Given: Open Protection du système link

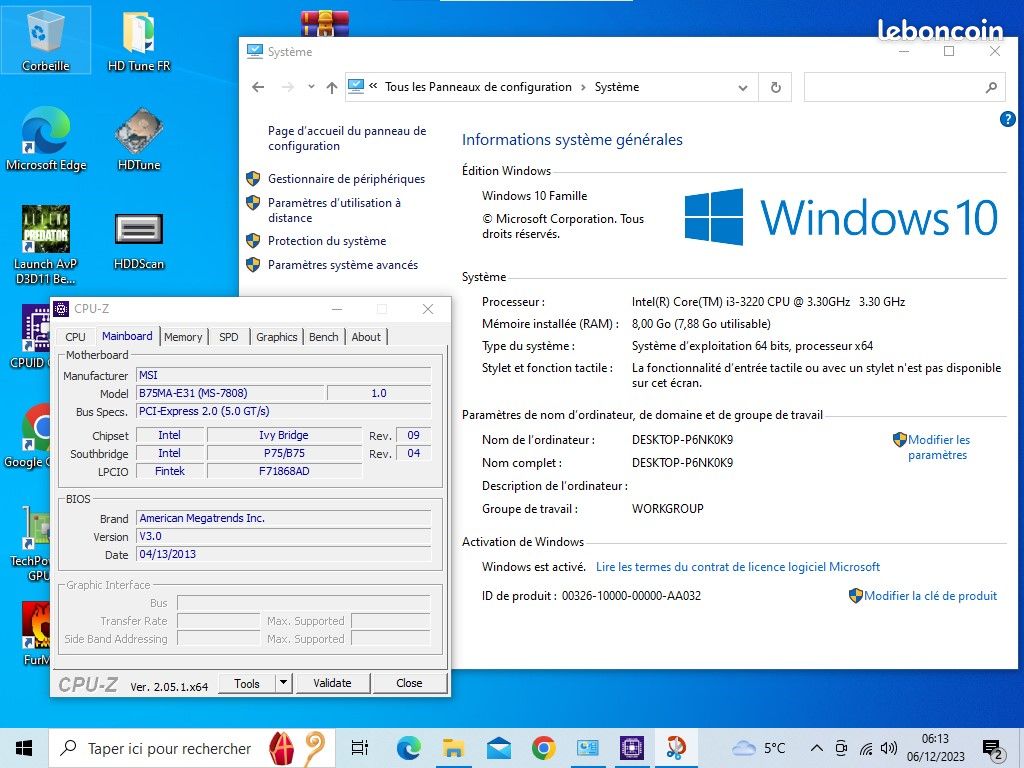Looking at the screenshot, I should click(327, 241).
